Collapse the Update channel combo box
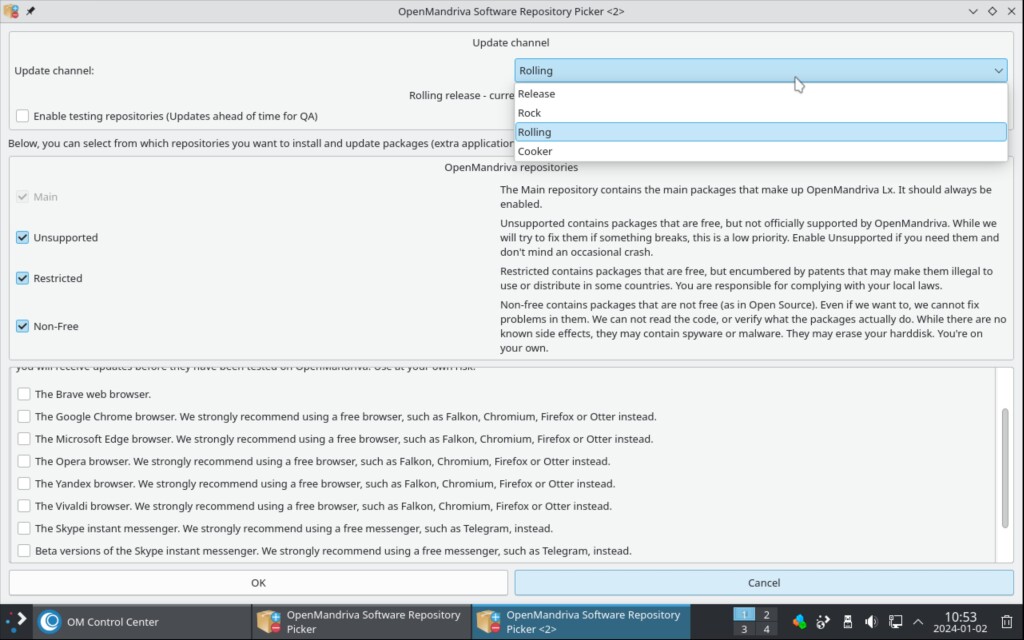Image resolution: width=1024 pixels, height=640 pixels. pyautogui.click(x=761, y=71)
